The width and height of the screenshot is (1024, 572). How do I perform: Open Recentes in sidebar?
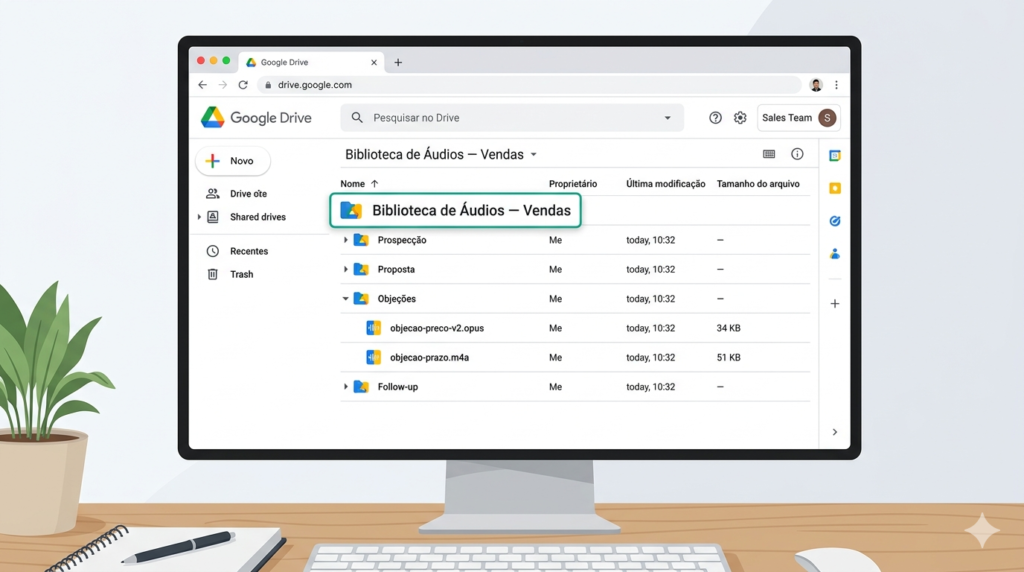[249, 251]
